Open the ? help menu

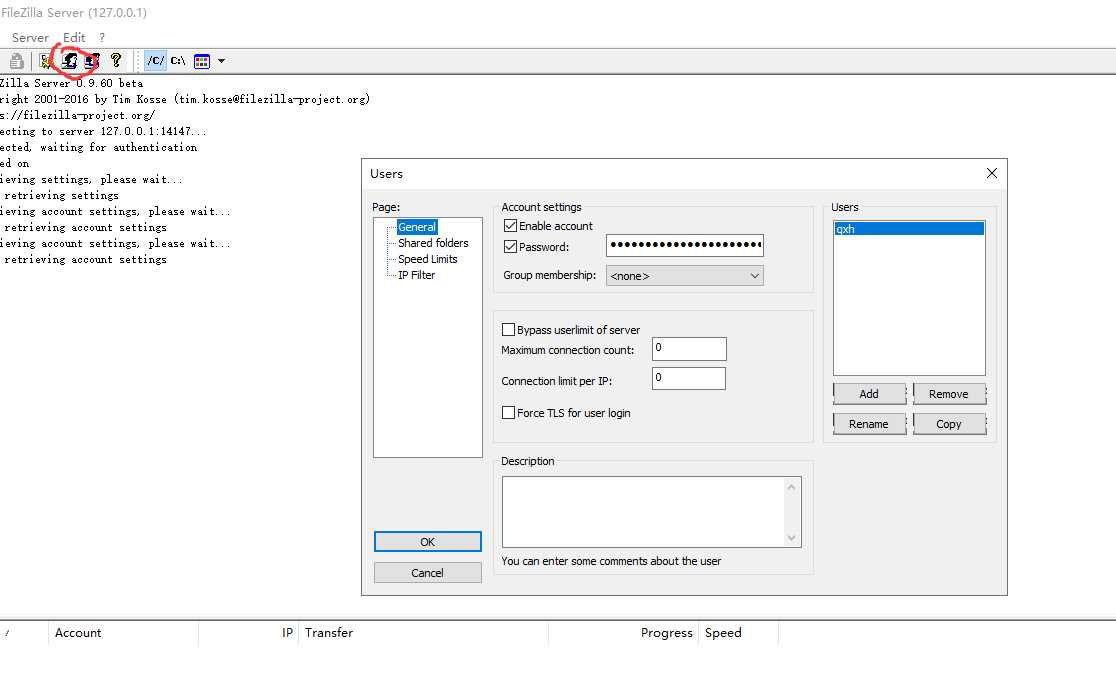tap(102, 38)
